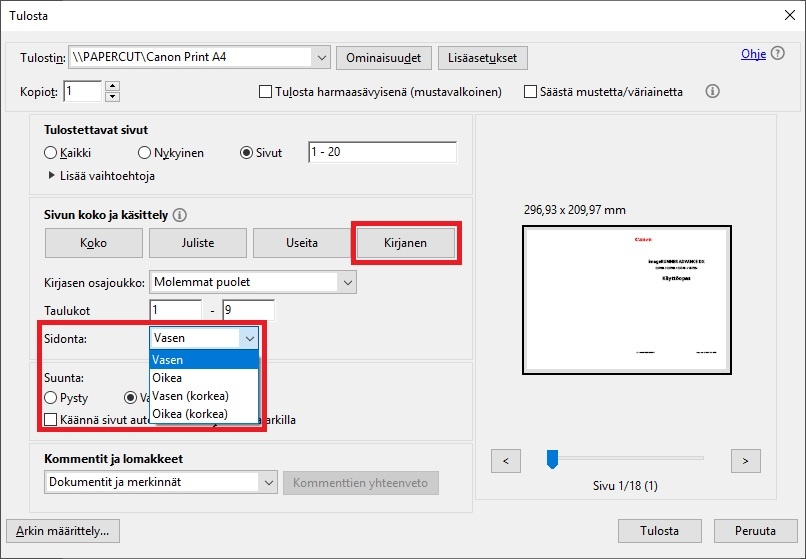
Task: Select the Sivut range radio button
Action: click(x=246, y=153)
